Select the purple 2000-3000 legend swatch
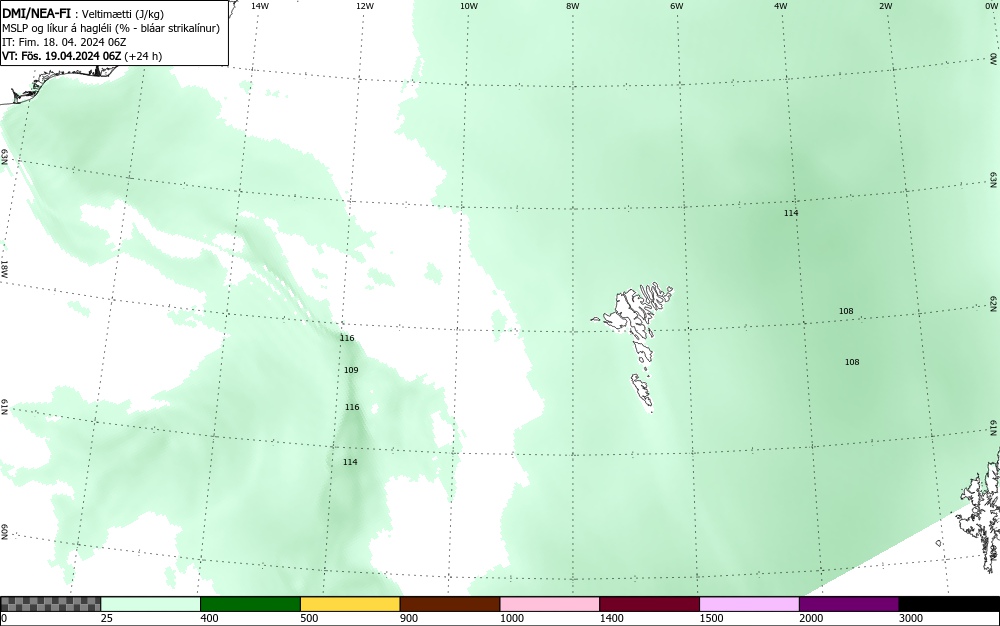 [849, 604]
